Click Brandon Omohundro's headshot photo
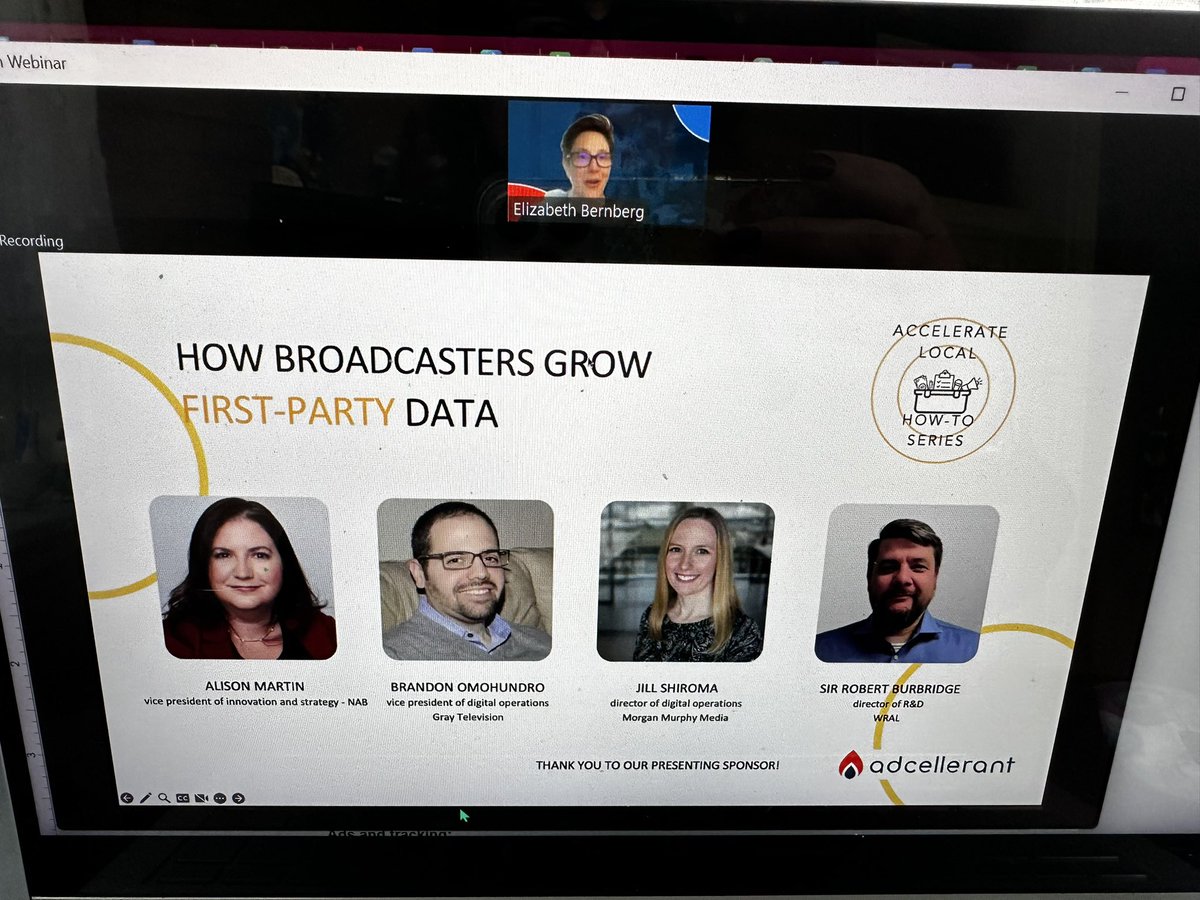 point(465,580)
